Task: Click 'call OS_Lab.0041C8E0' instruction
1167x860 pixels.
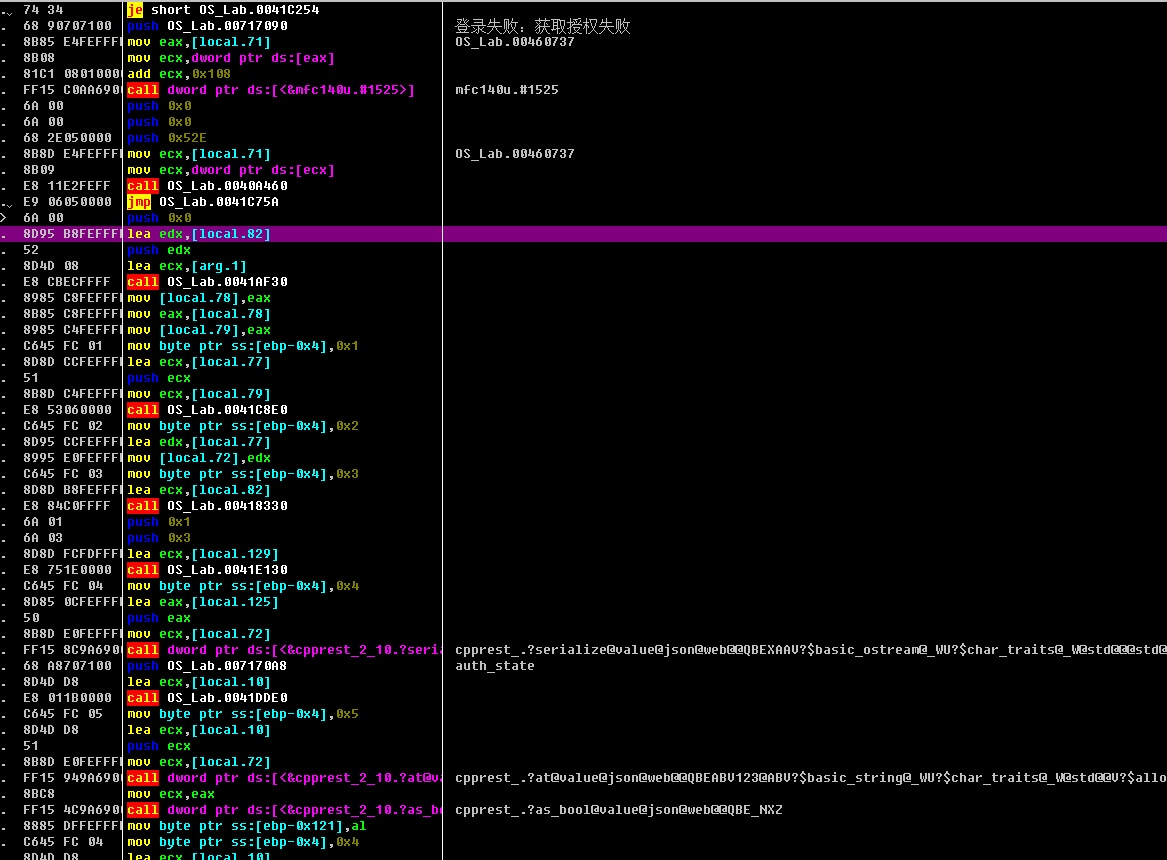Action: click(208, 410)
